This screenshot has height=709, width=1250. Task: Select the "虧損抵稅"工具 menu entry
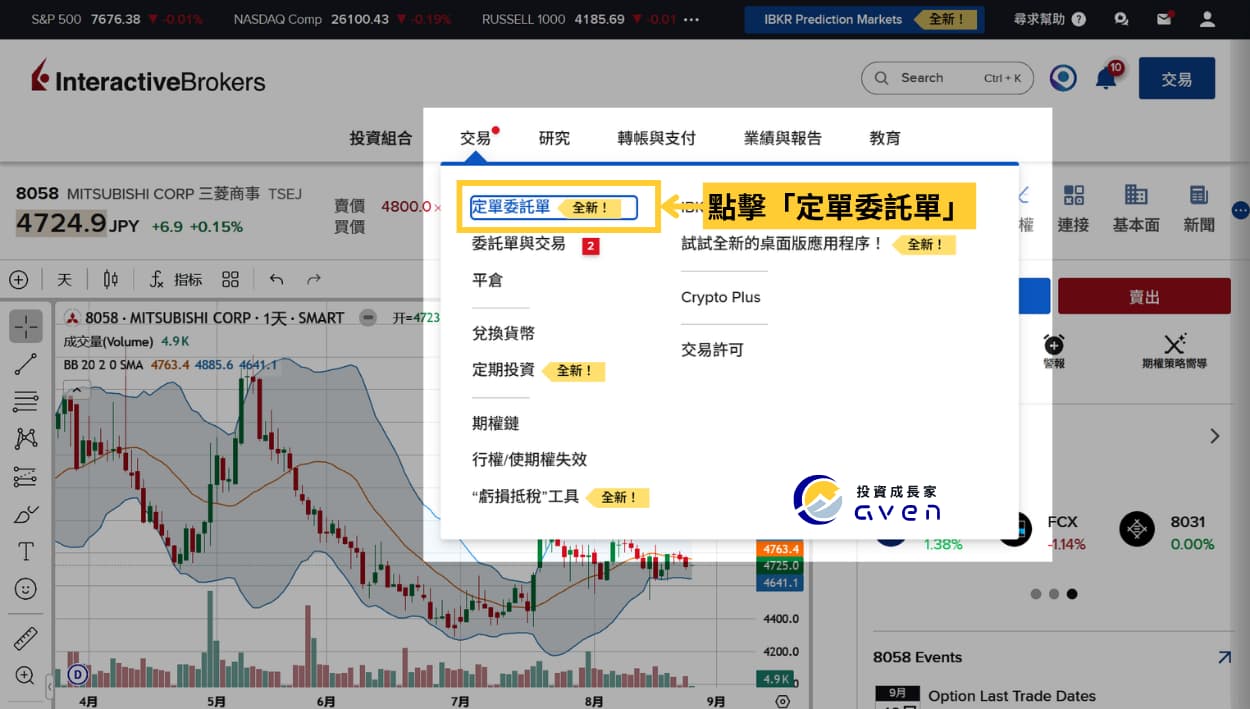525,496
